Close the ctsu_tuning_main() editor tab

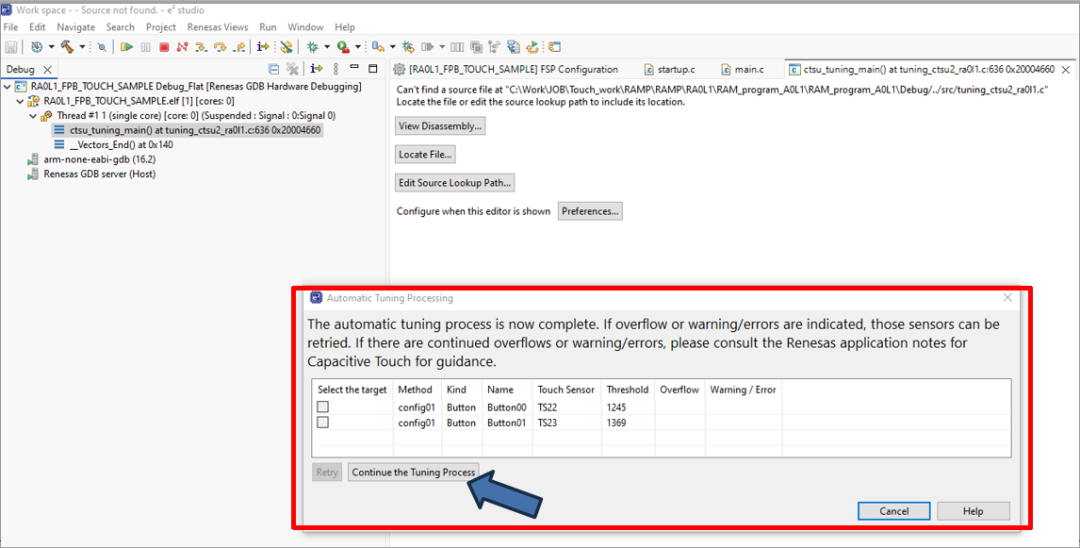tap(1066, 70)
